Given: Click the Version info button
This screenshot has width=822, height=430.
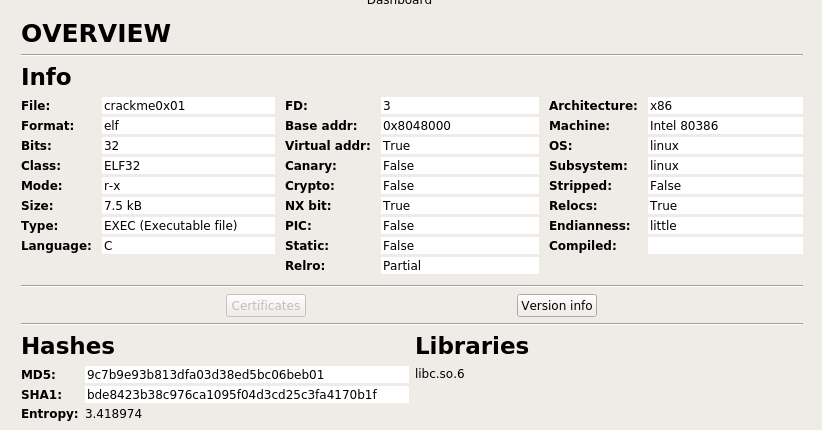Looking at the screenshot, I should coord(557,306).
